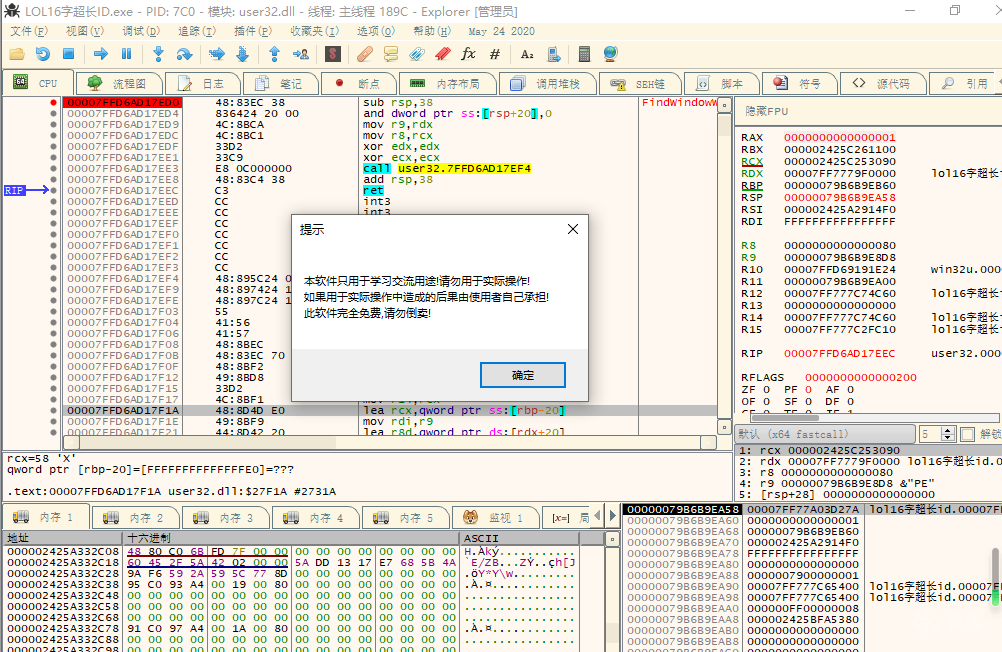Click the argument count spinner arrows

(948, 435)
